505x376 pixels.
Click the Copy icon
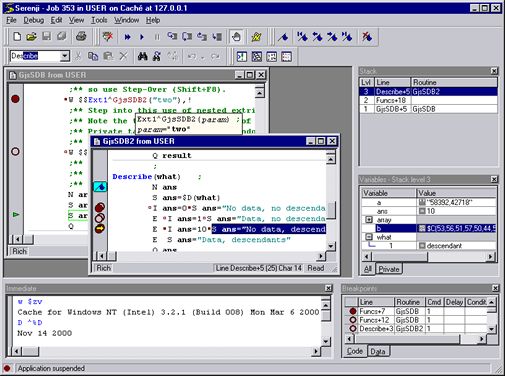point(93,56)
